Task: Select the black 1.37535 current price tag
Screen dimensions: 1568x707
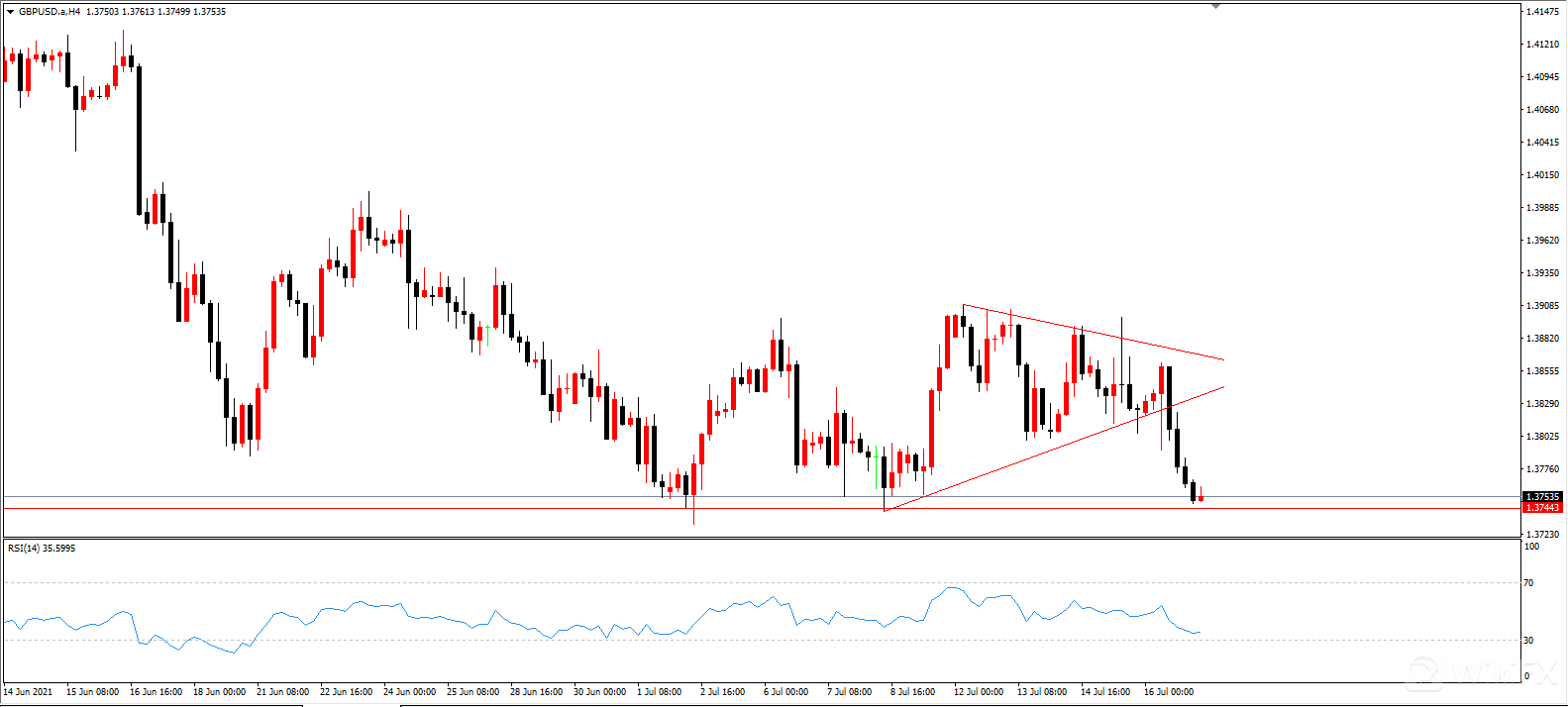Action: tap(1541, 497)
